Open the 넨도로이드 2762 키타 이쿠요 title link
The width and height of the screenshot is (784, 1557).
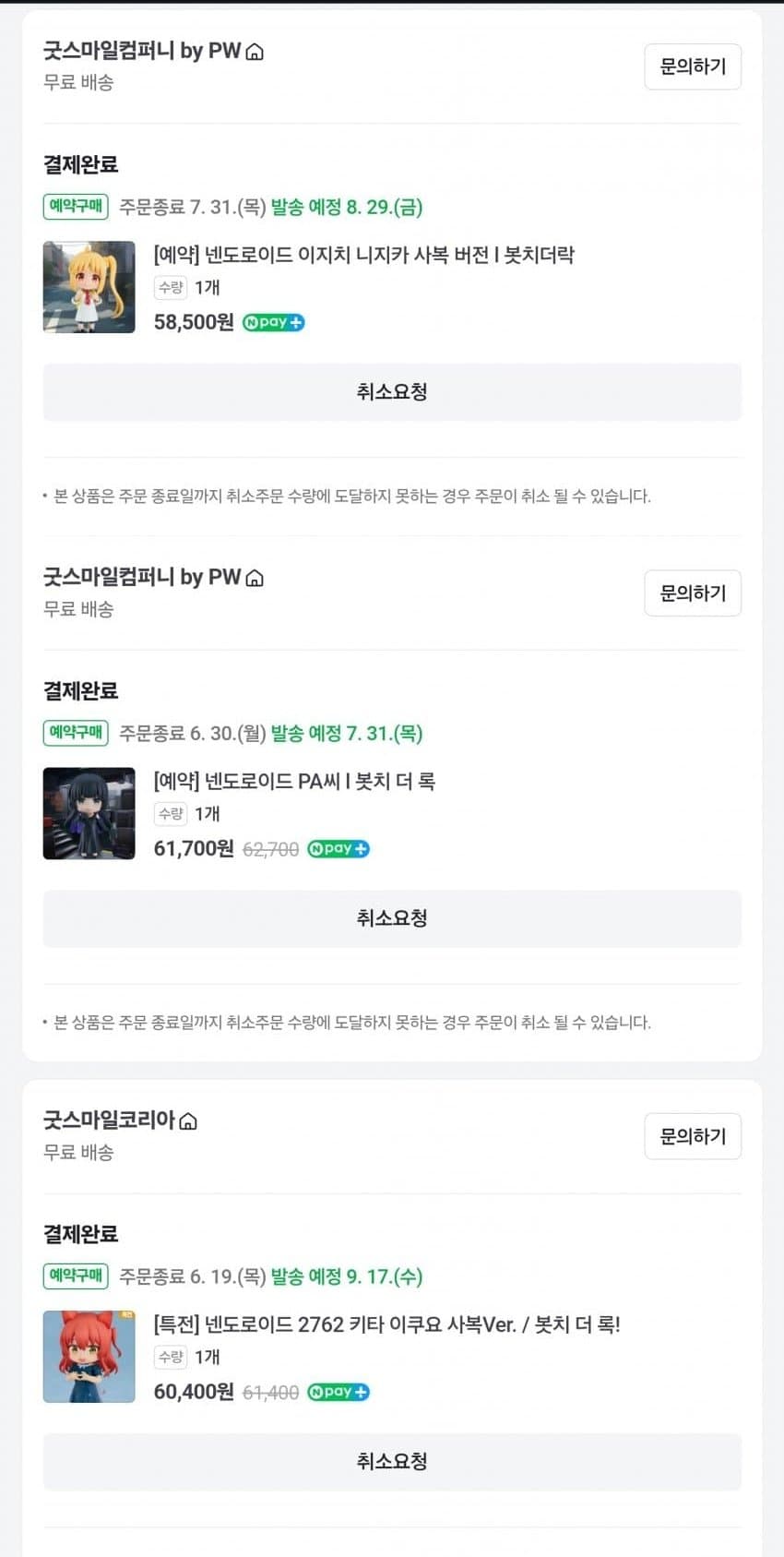click(x=386, y=1324)
